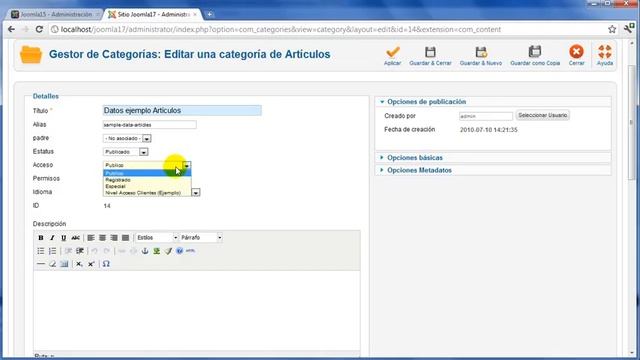Insert a horizontal rule line
The width and height of the screenshot is (640, 360).
pos(41,264)
